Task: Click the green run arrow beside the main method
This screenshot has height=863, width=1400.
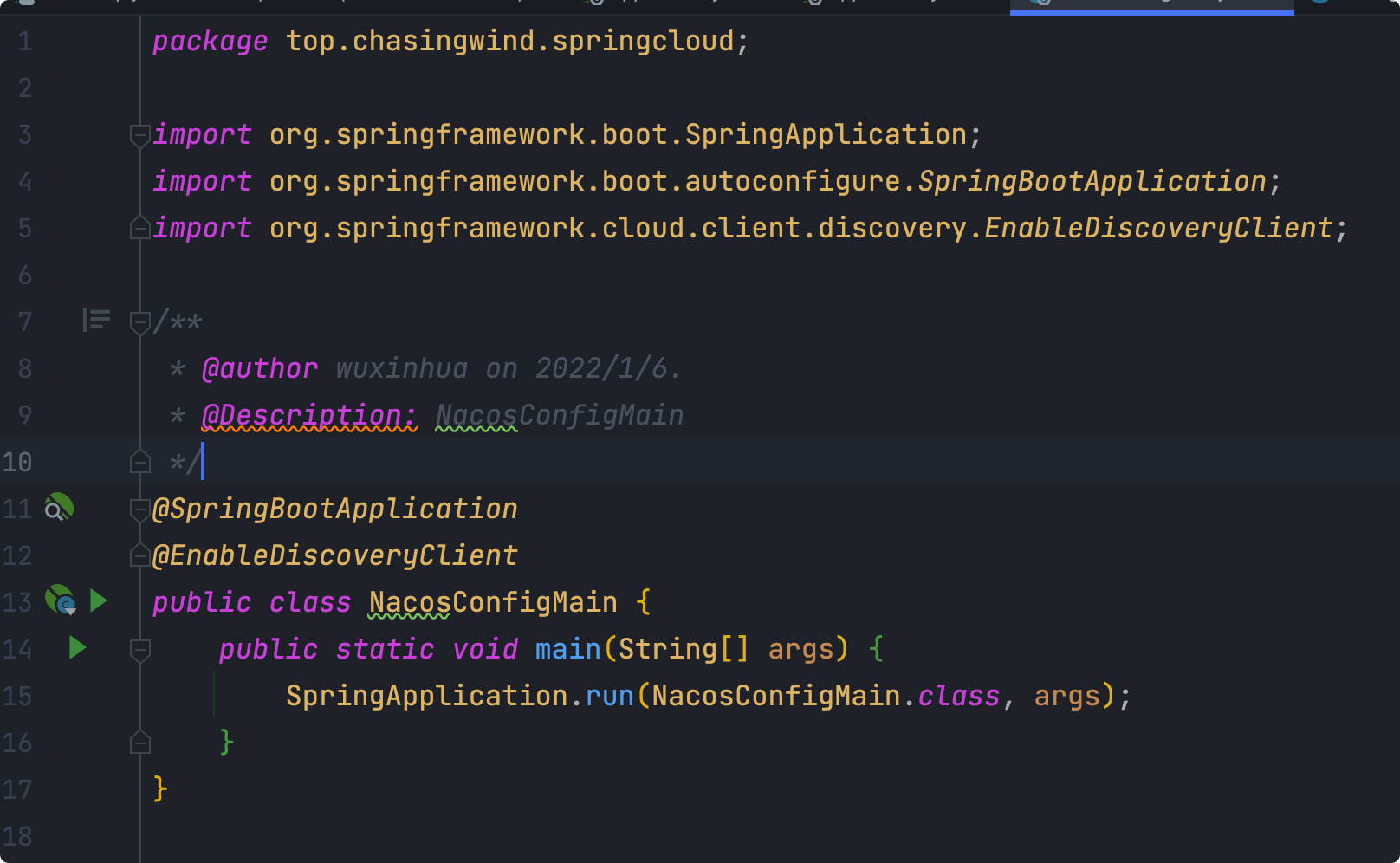Action: pyautogui.click(x=78, y=647)
